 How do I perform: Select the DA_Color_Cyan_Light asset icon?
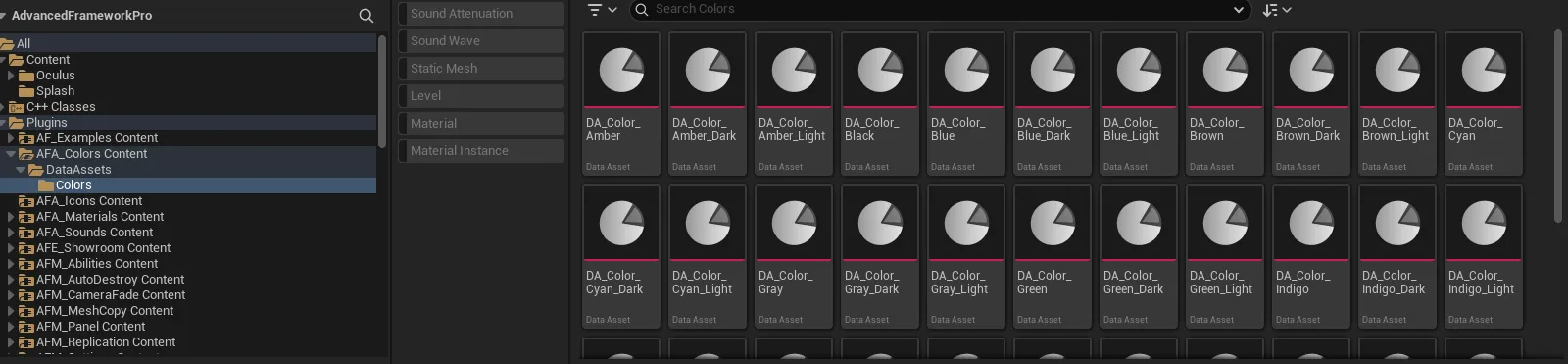708,224
